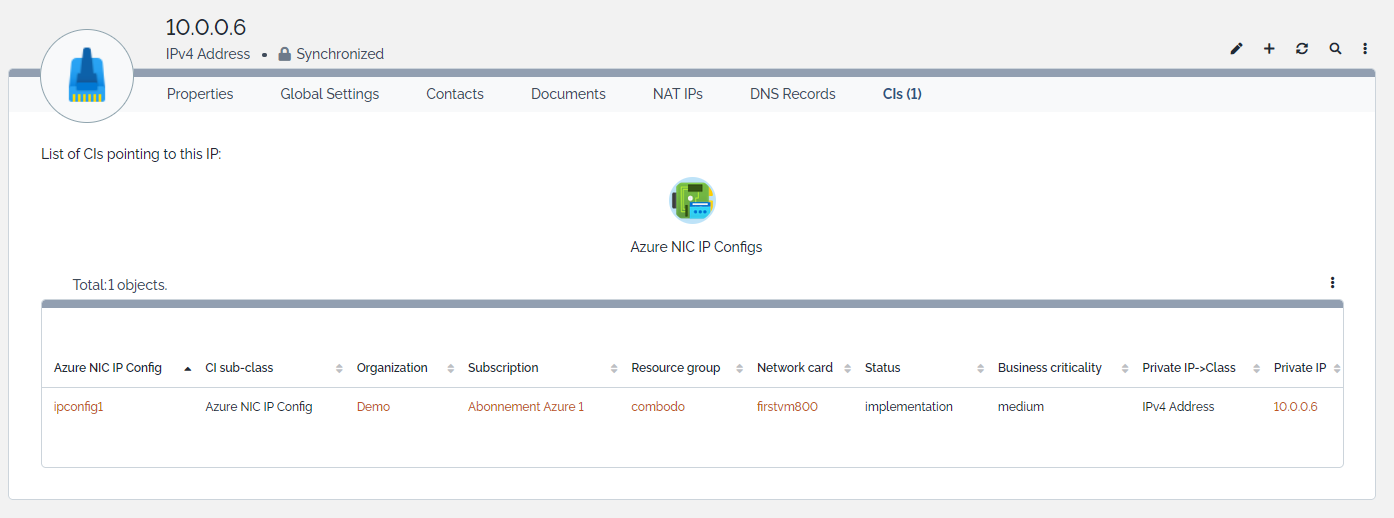The height and width of the screenshot is (518, 1394).
Task: Open the Abonnement Azure 1 subscription link
Action: [x=525, y=407]
